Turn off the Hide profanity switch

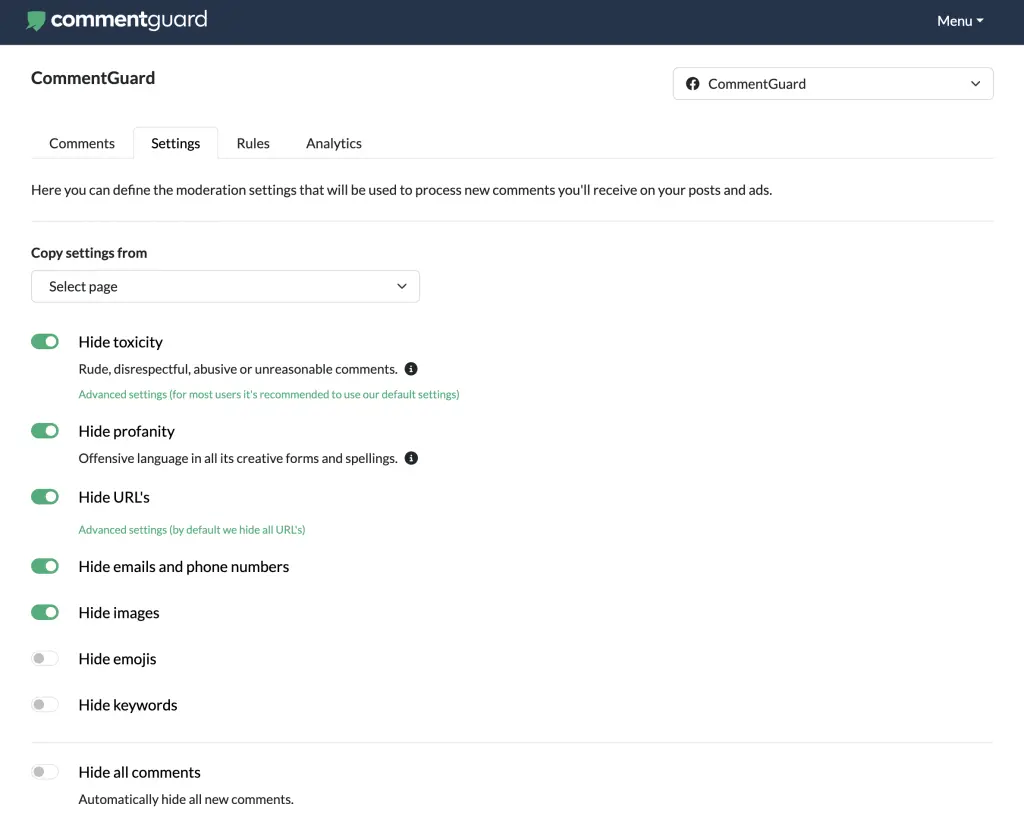(x=45, y=431)
